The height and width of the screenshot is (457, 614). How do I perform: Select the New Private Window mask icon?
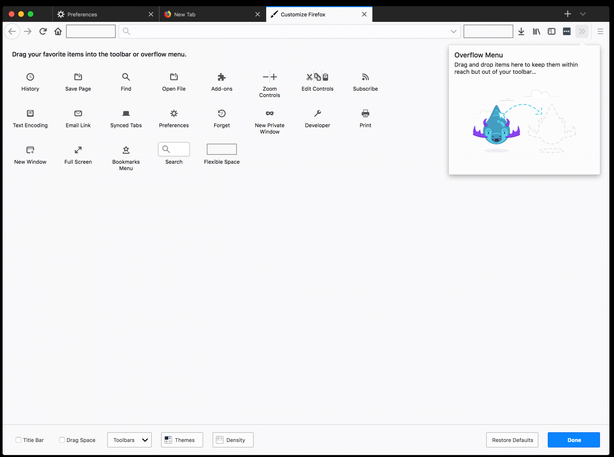[269, 113]
